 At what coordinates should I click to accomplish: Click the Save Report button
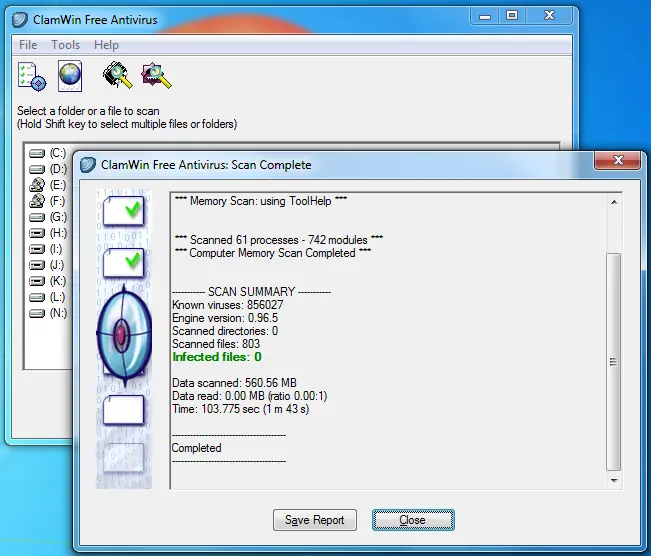pos(315,520)
